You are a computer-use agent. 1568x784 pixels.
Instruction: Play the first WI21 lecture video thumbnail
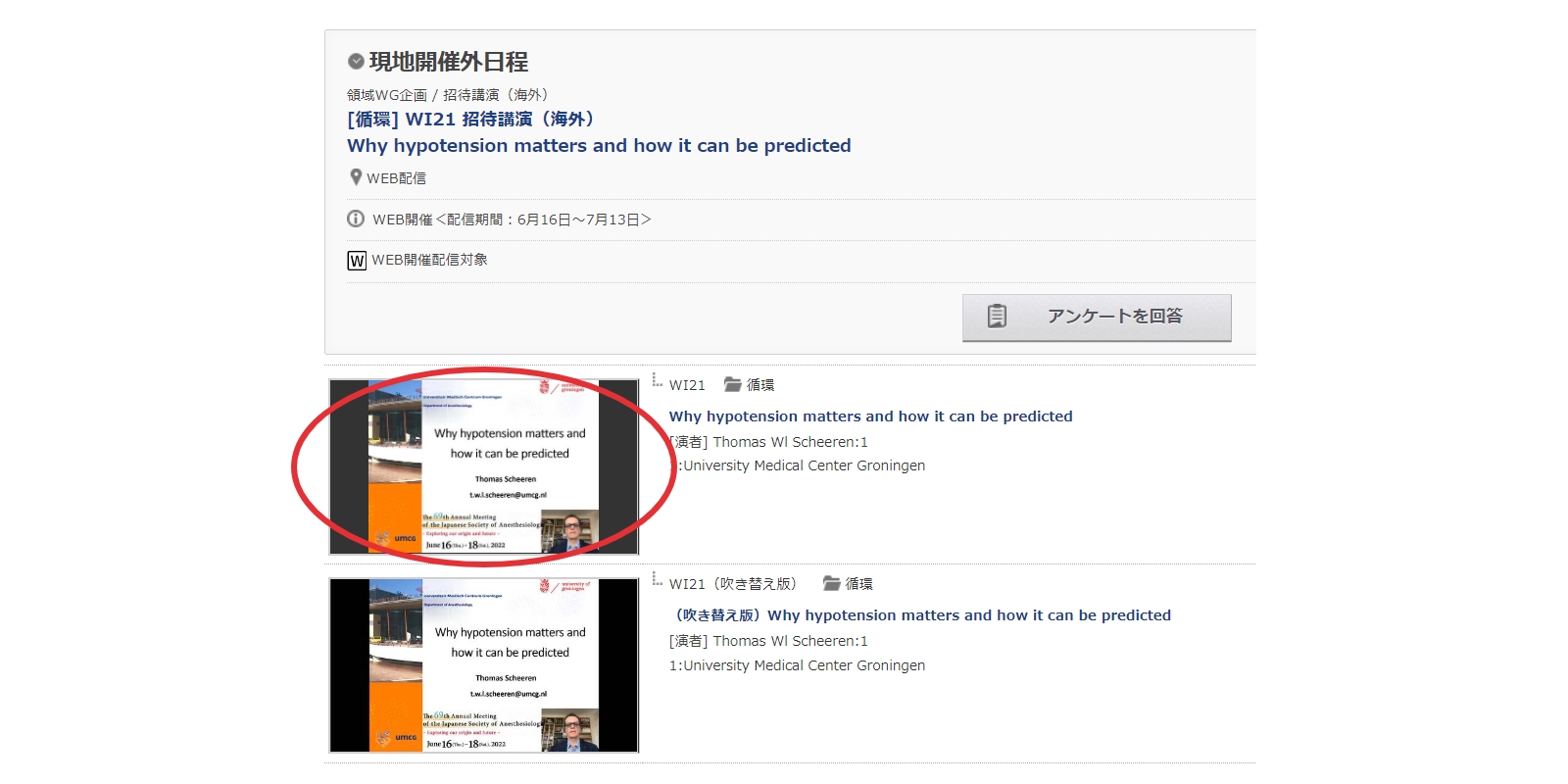tap(484, 466)
